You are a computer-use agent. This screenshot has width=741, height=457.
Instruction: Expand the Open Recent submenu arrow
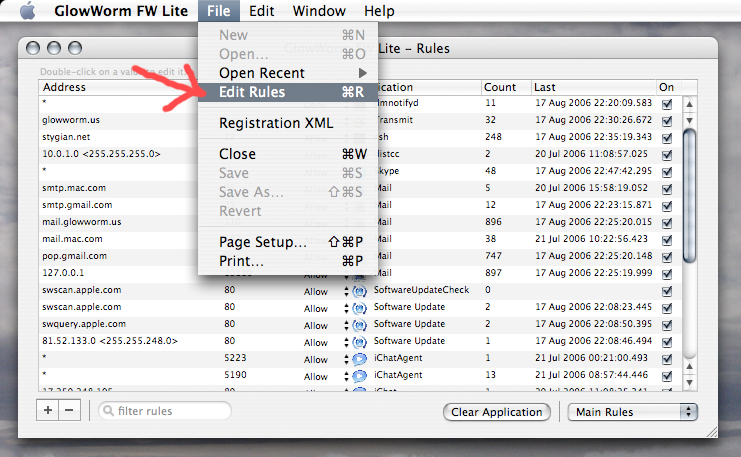[362, 73]
